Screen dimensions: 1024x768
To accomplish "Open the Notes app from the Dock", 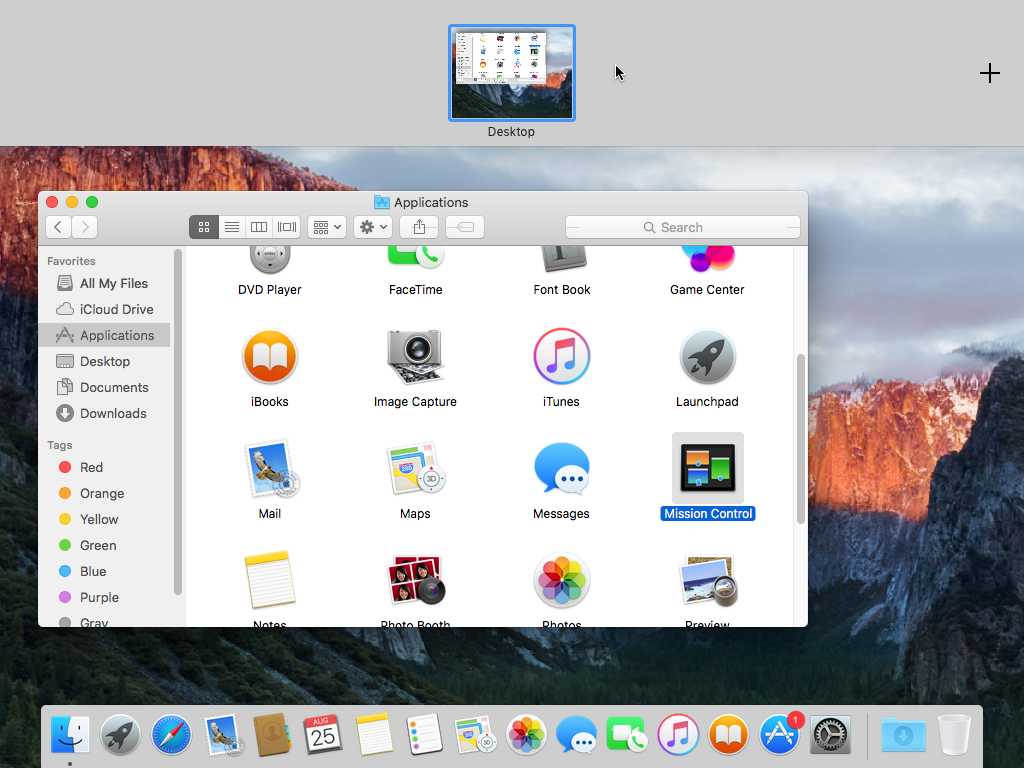I will (x=374, y=734).
